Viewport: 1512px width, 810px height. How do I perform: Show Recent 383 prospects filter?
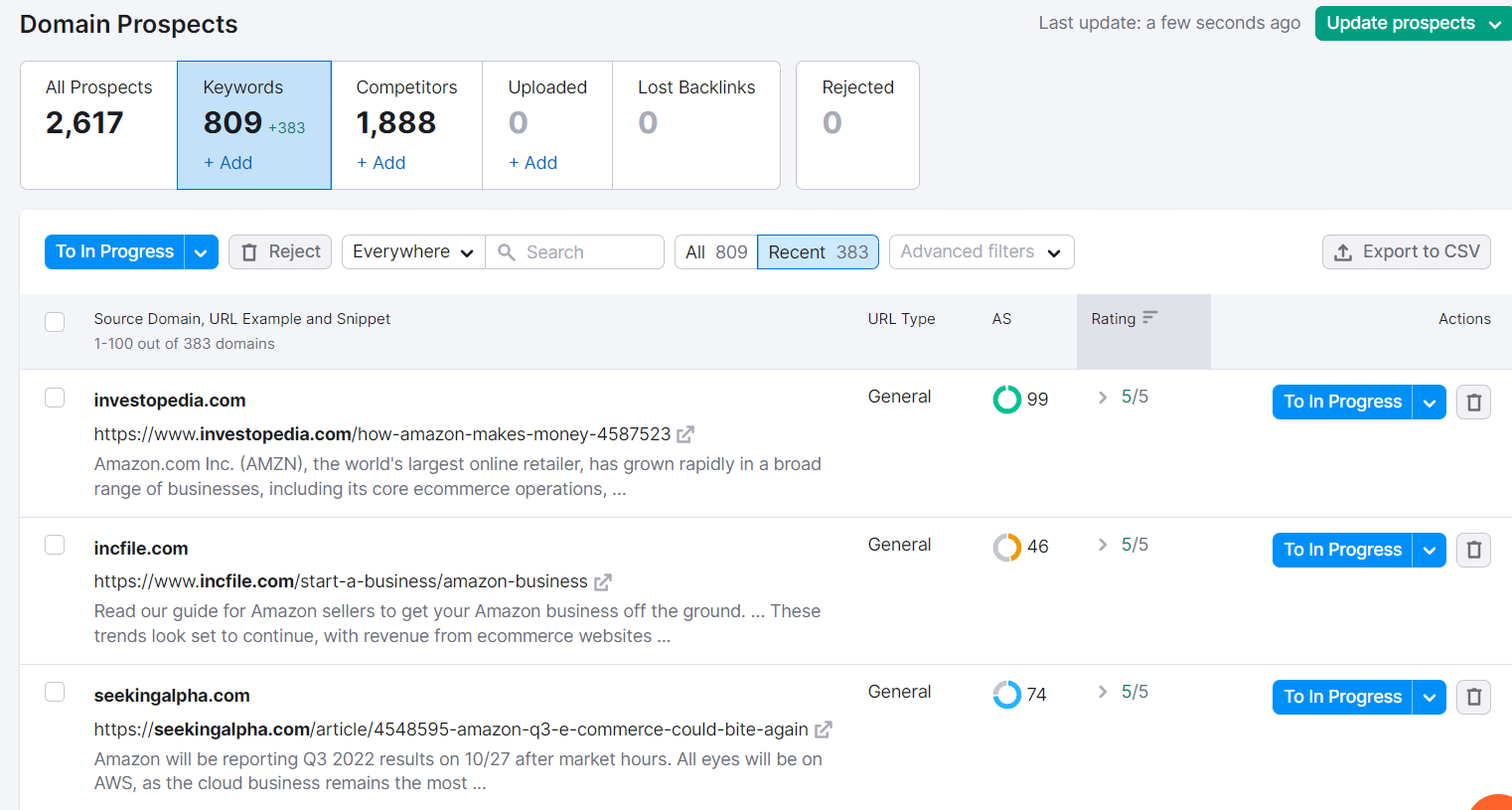(x=819, y=252)
